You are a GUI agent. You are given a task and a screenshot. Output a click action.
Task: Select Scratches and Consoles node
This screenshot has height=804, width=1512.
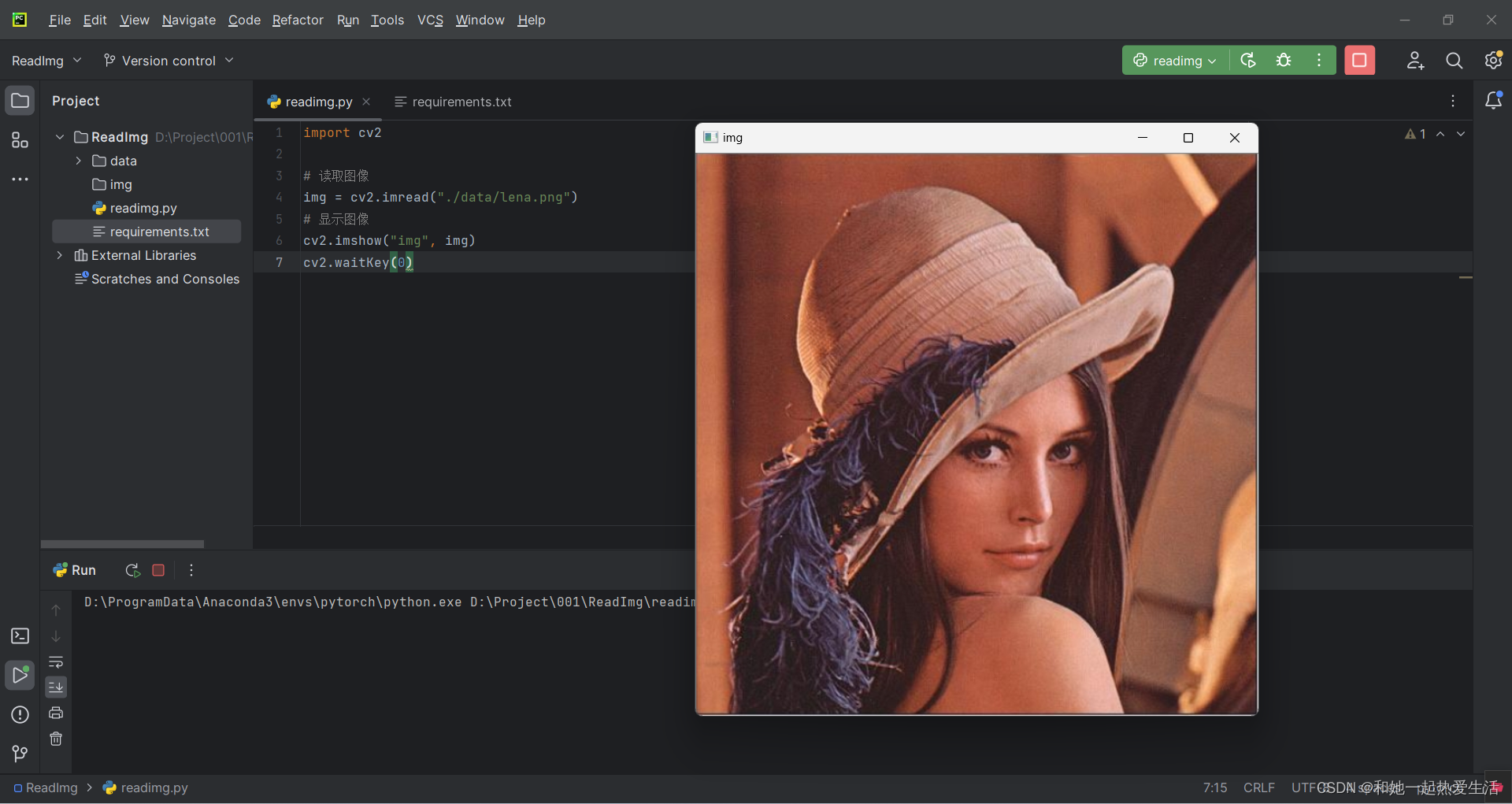(156, 279)
